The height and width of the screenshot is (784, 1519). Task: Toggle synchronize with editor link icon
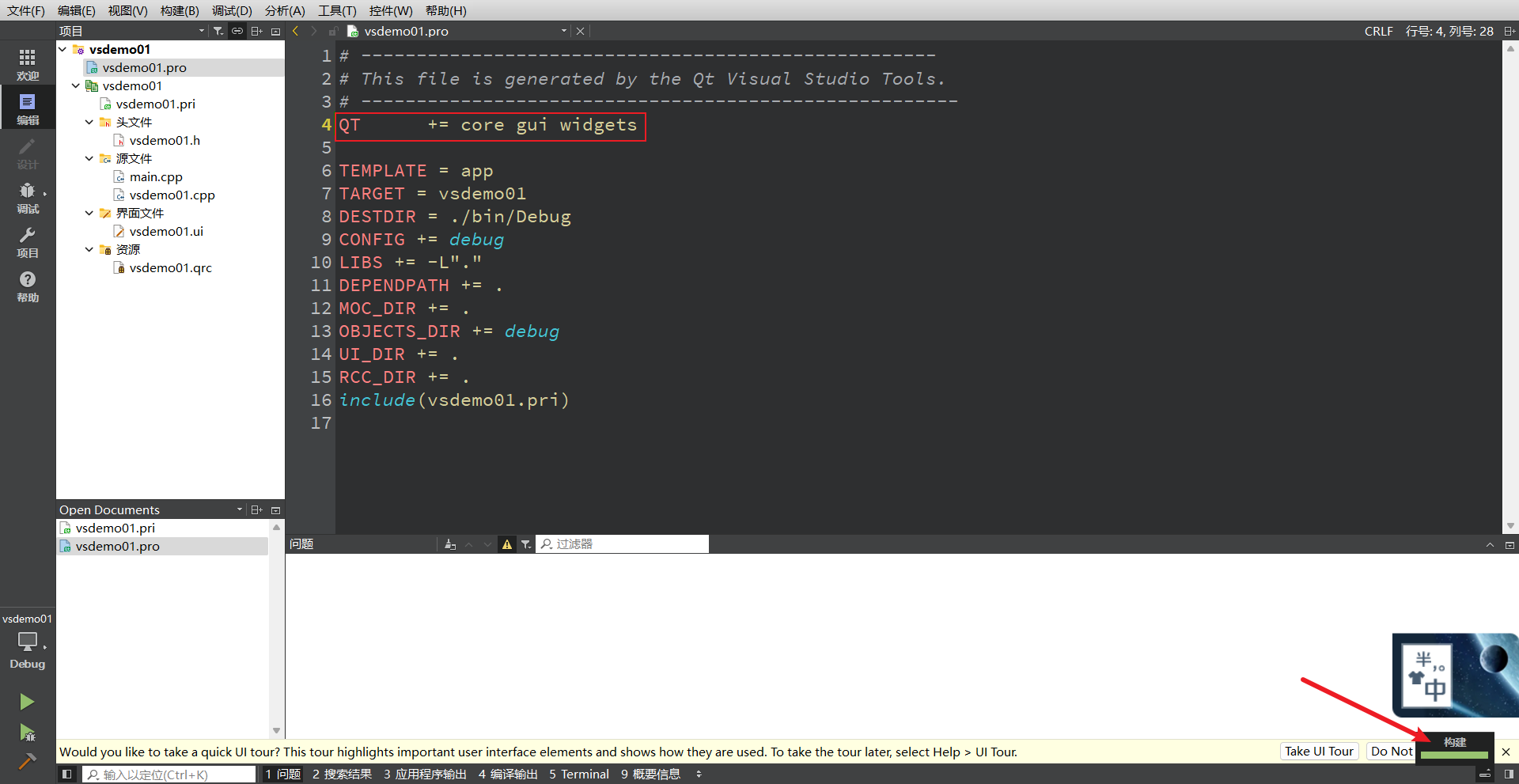click(x=237, y=31)
